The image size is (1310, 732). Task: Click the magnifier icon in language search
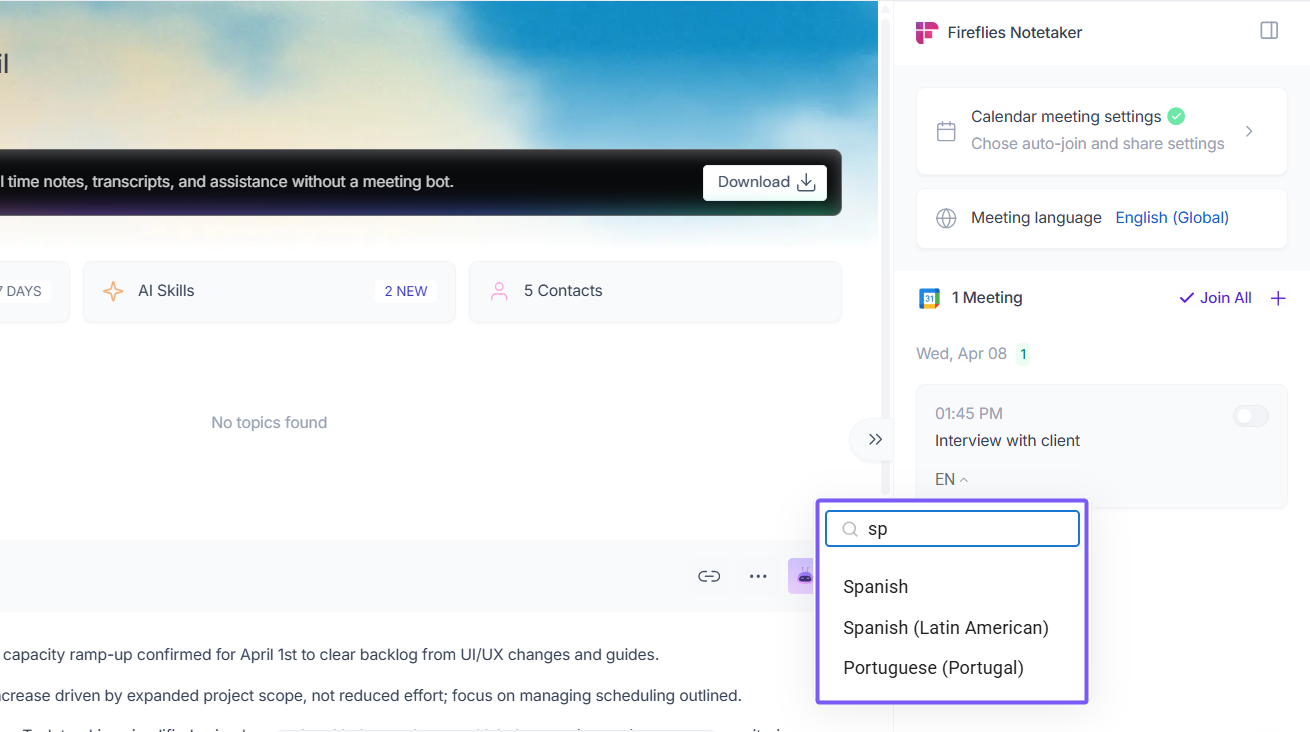[x=850, y=529]
